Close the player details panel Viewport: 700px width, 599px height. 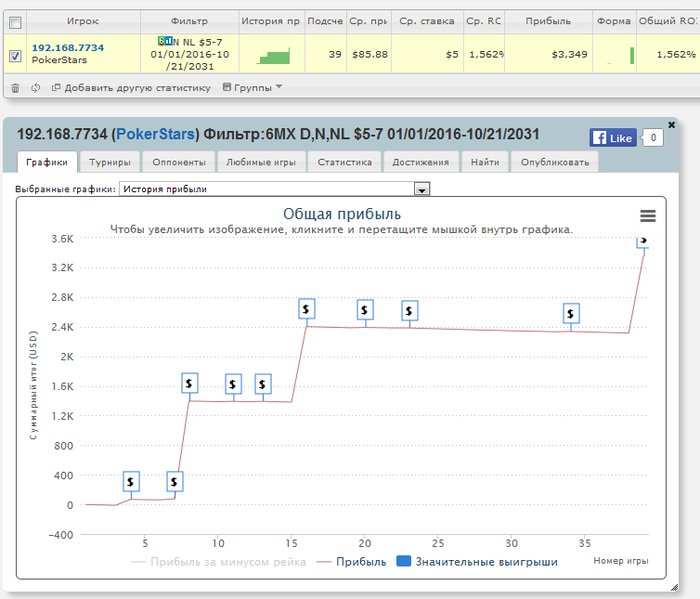pos(671,125)
